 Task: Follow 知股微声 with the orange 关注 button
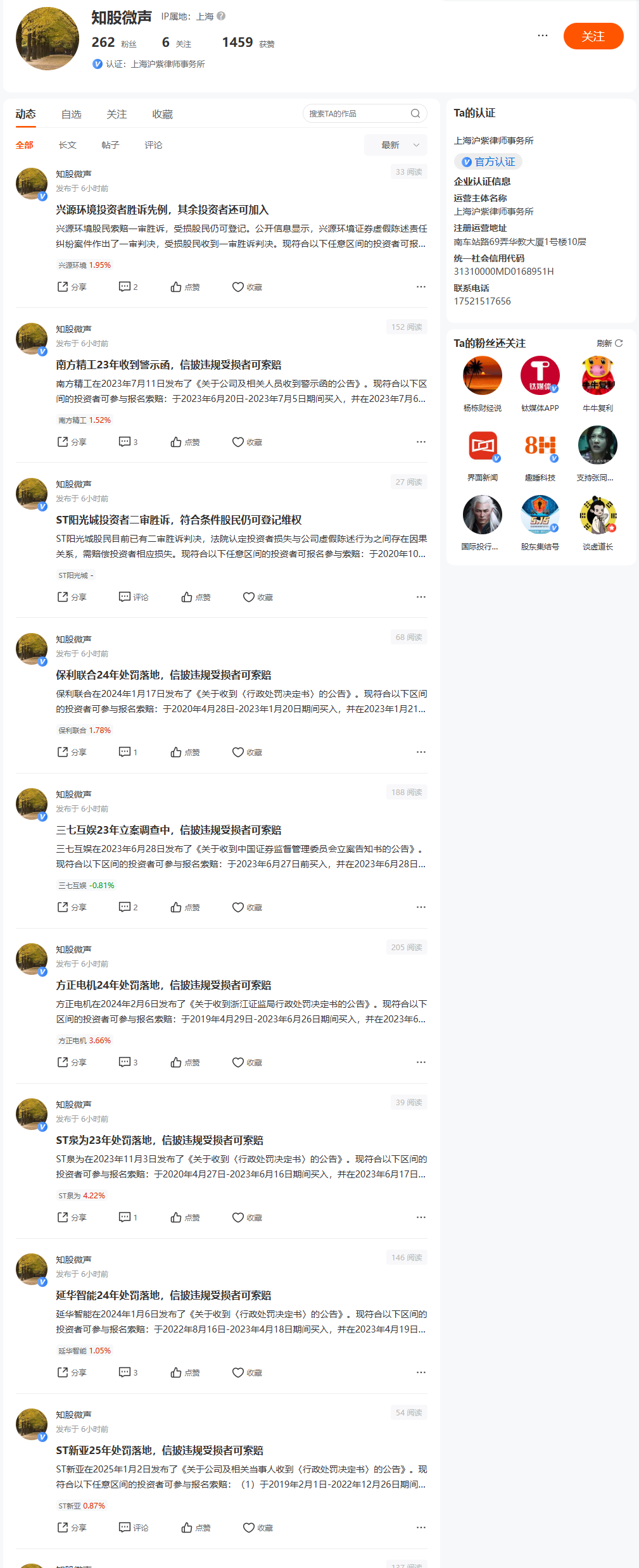(593, 36)
